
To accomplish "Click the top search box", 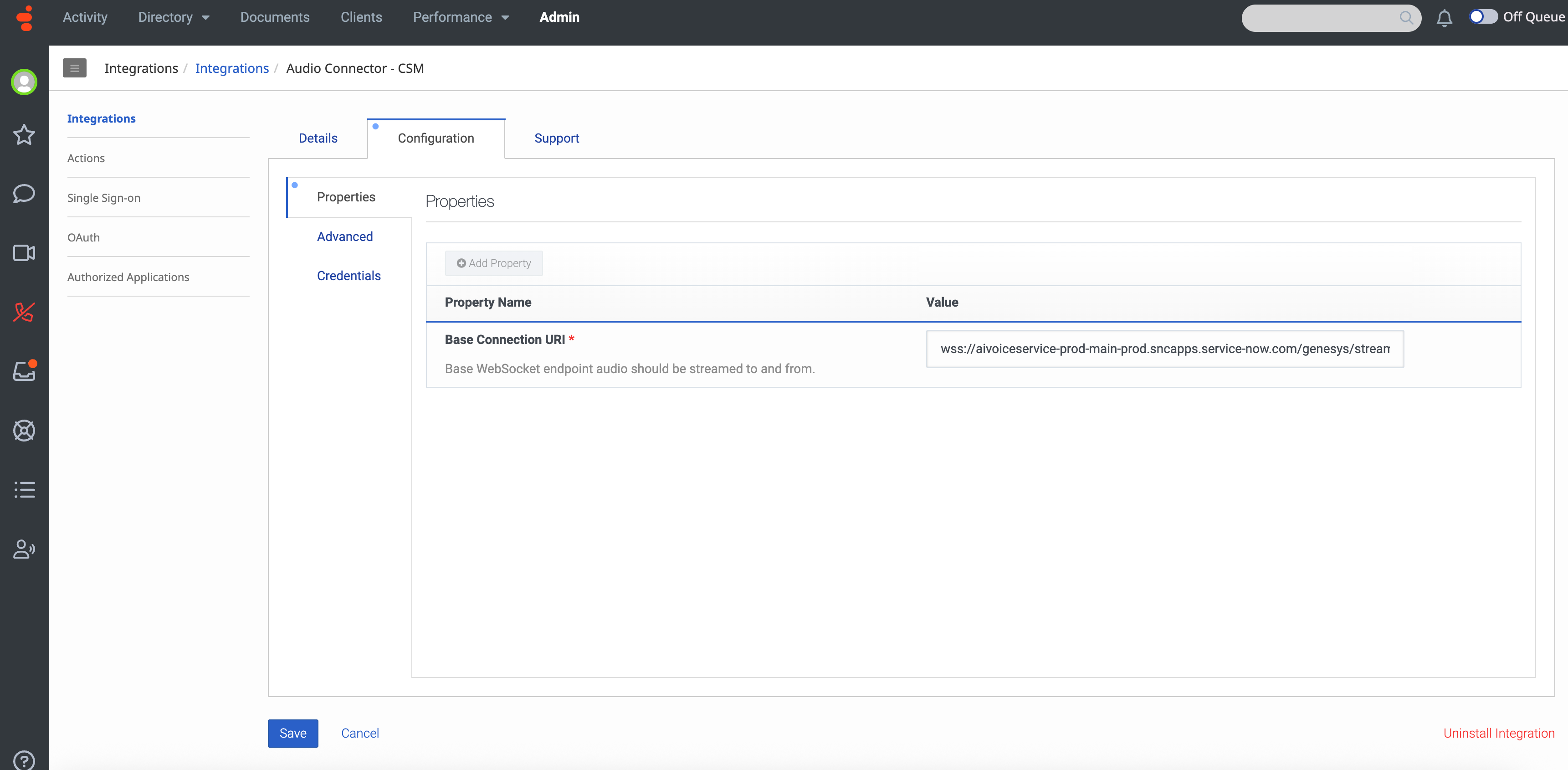I will point(1331,18).
